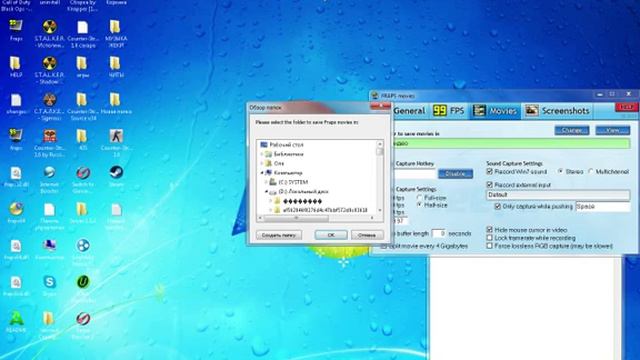Switch to the Screenshots tab label
The width and height of the screenshot is (640, 360).
click(x=565, y=111)
